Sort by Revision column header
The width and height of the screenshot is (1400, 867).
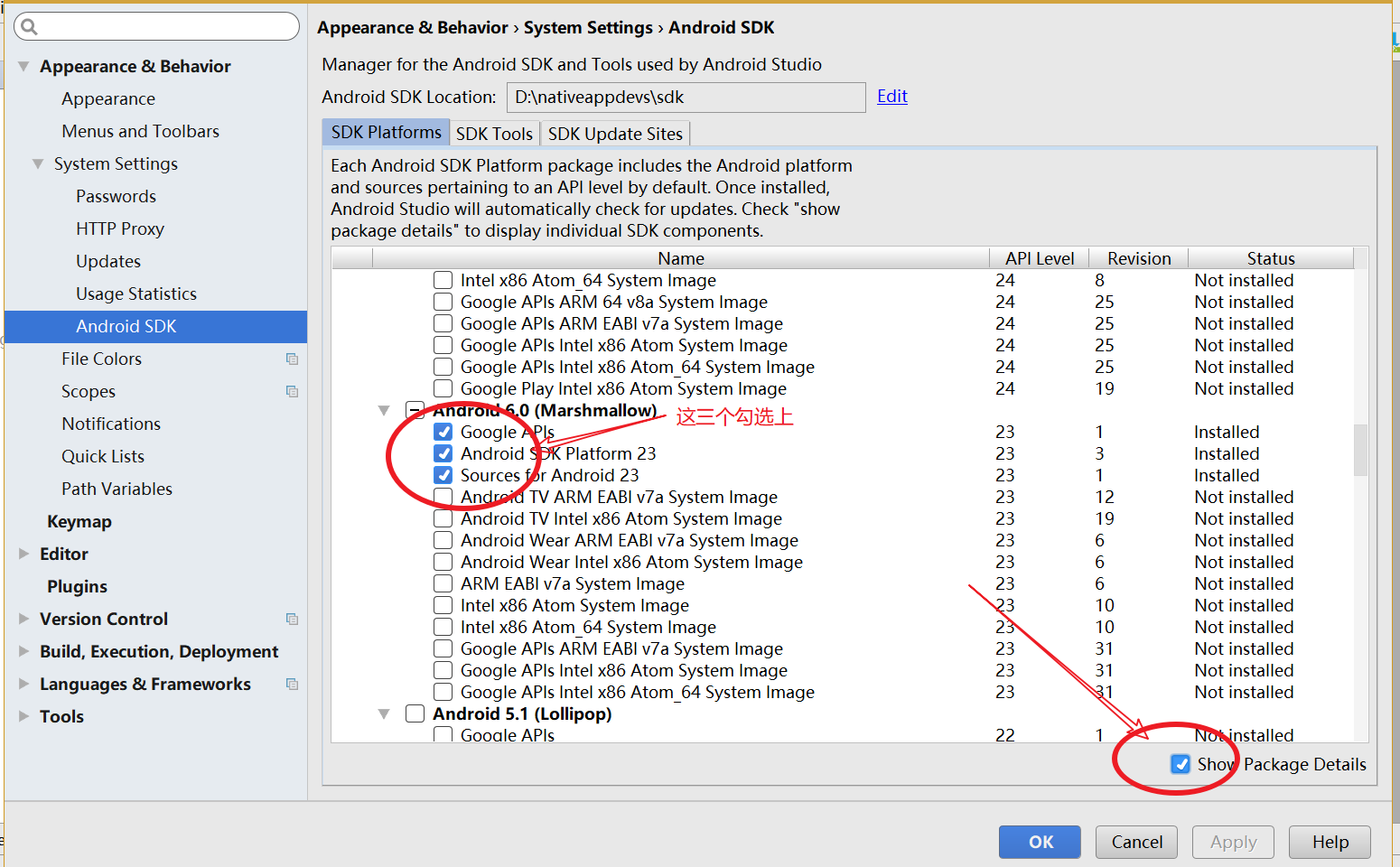[1139, 258]
